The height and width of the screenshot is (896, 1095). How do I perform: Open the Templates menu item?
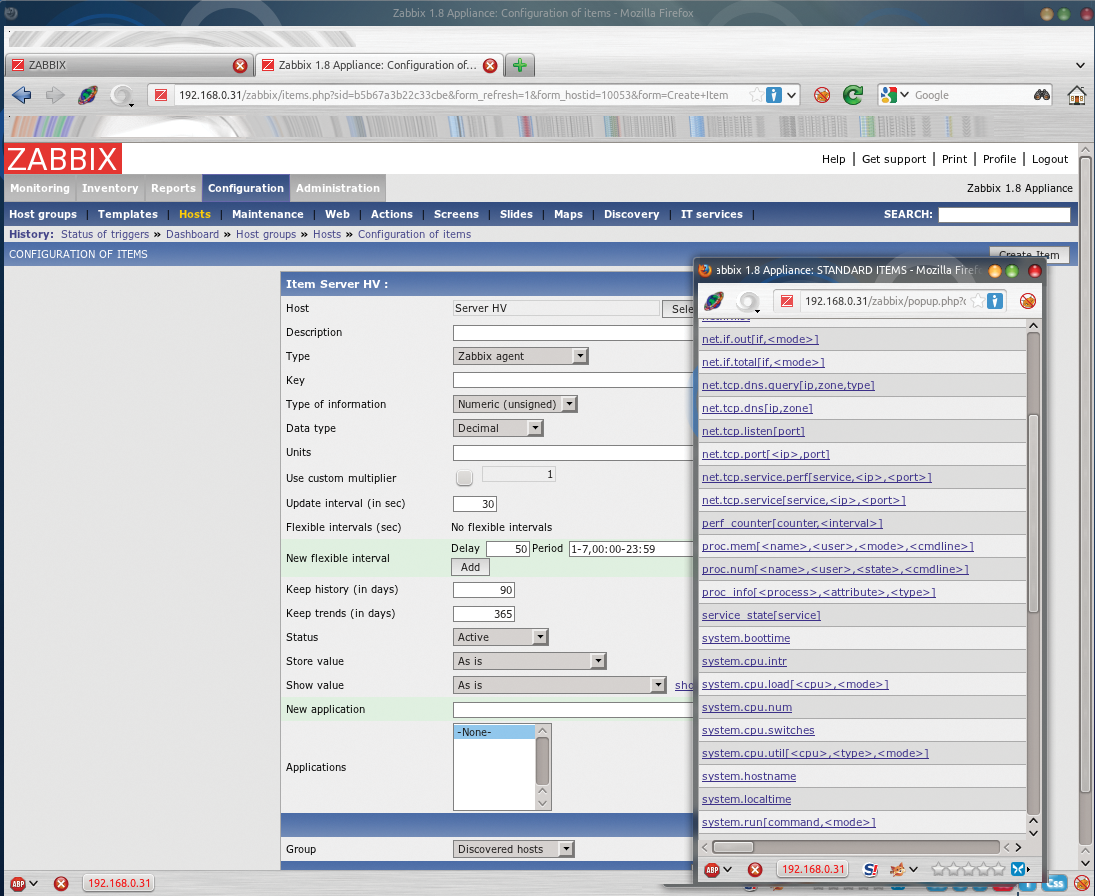pos(128,213)
